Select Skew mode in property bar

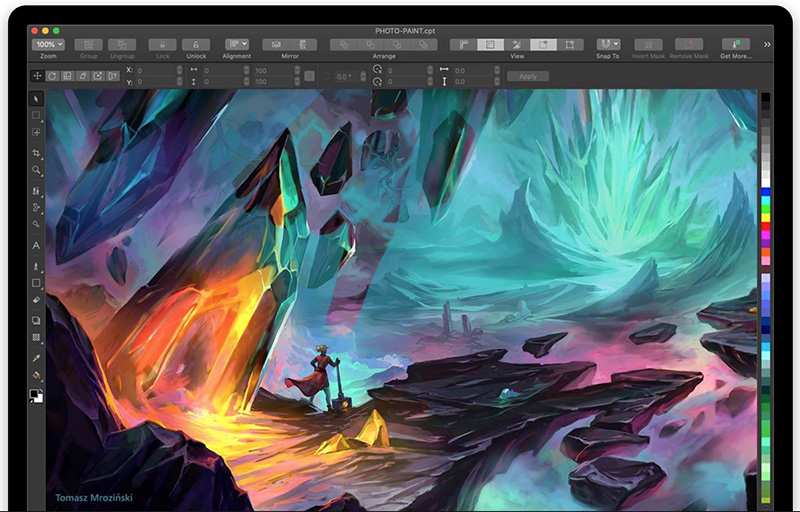click(x=83, y=76)
